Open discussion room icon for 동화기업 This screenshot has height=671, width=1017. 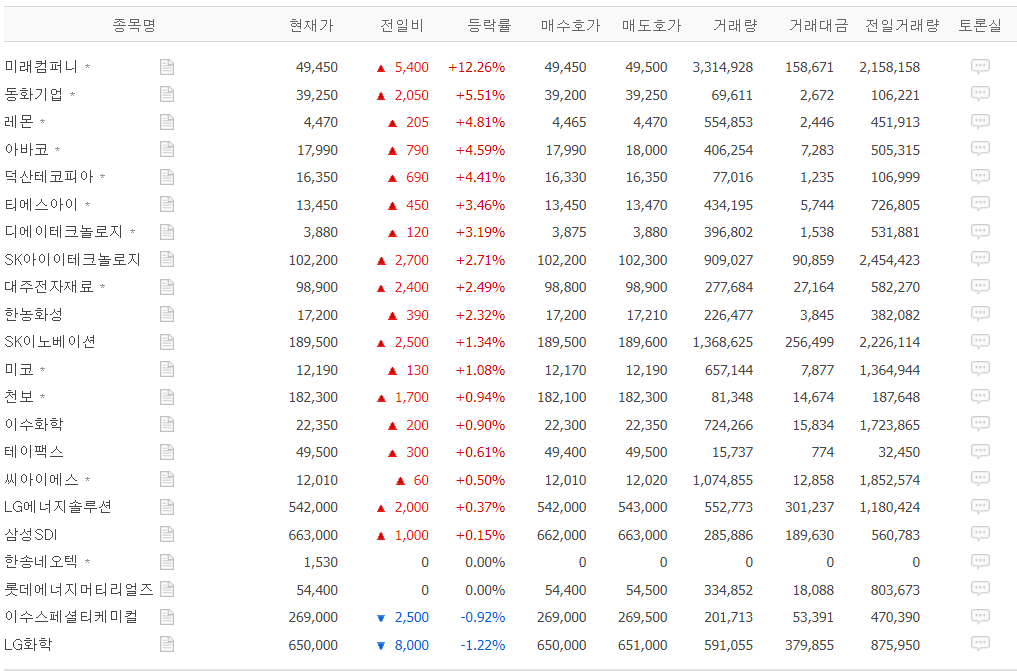pos(980,94)
